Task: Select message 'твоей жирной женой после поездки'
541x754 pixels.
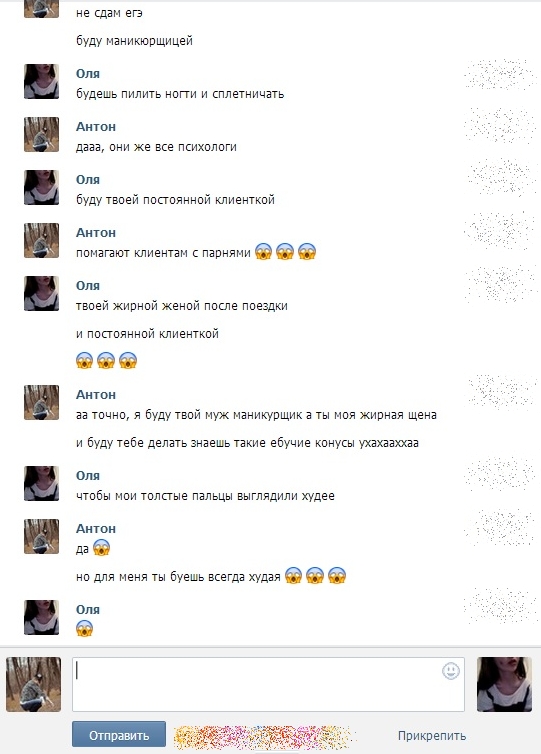Action: pyautogui.click(x=182, y=306)
